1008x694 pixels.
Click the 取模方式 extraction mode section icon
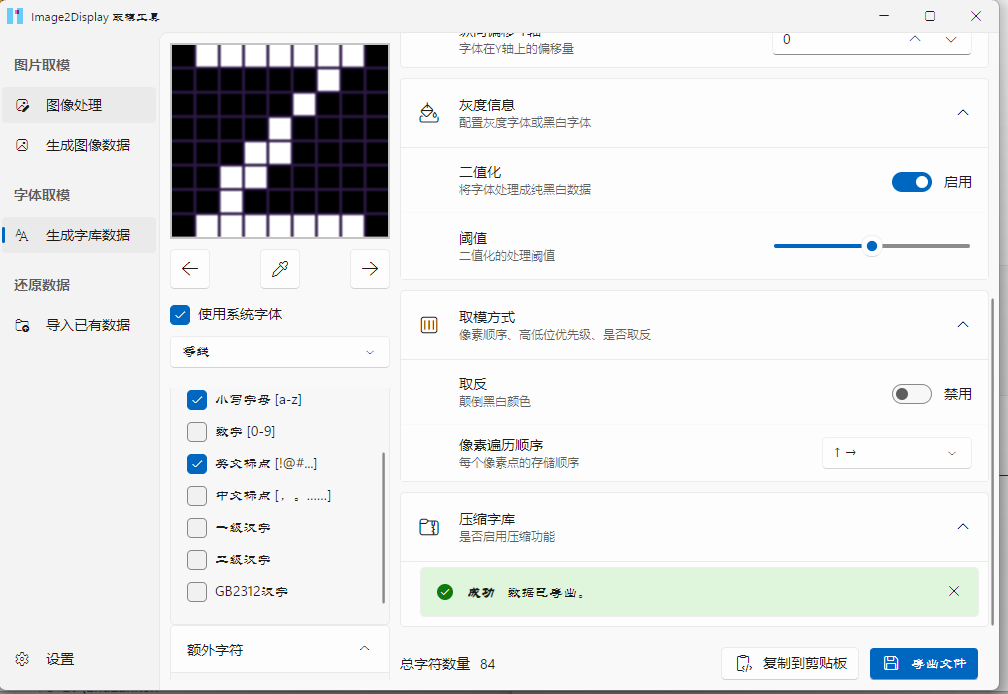pos(428,324)
